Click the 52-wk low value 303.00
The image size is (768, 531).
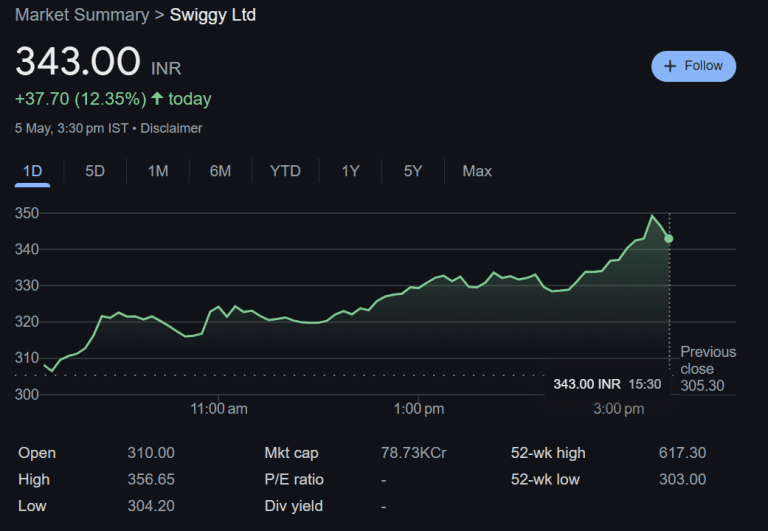(x=682, y=479)
